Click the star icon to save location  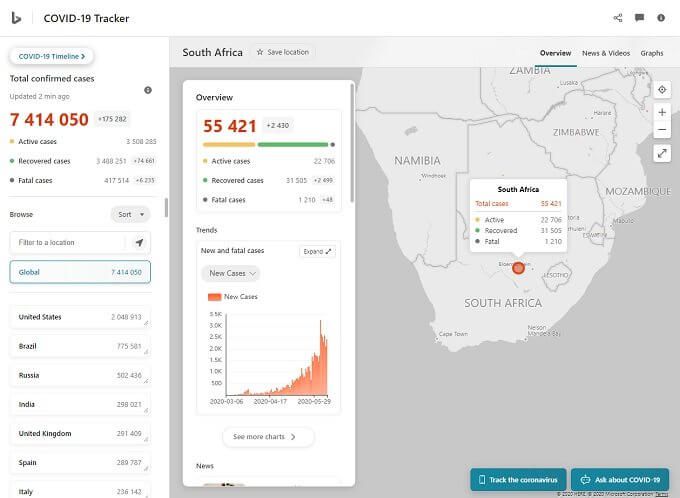(x=260, y=52)
